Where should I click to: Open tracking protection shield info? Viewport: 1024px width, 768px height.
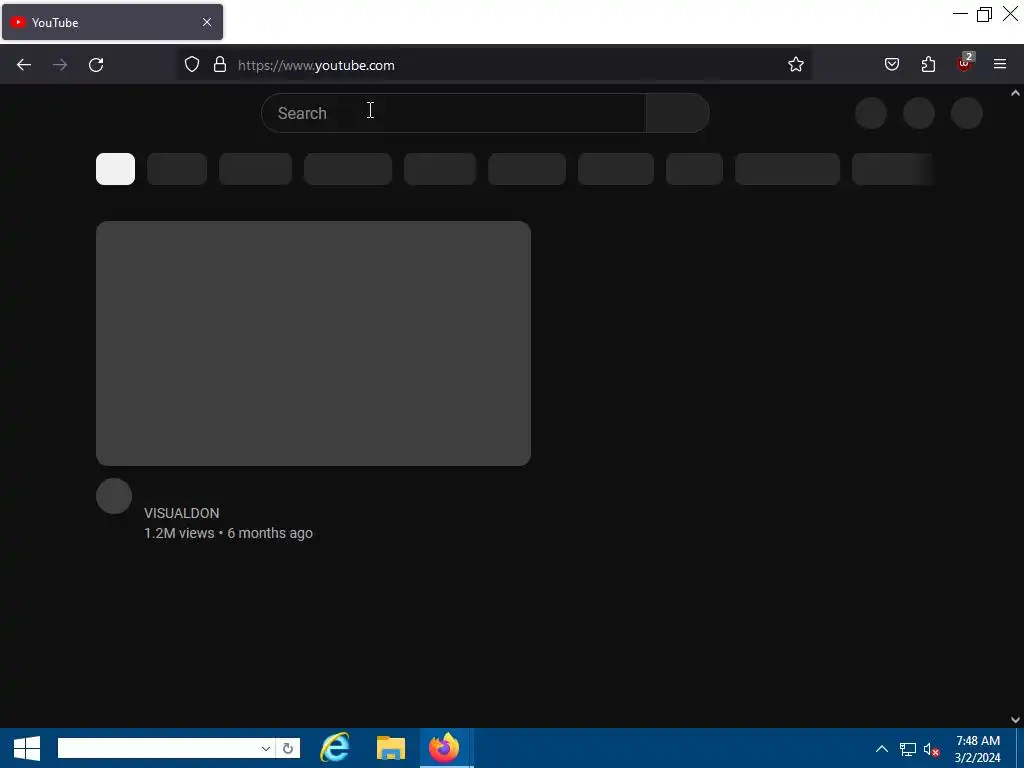191,64
